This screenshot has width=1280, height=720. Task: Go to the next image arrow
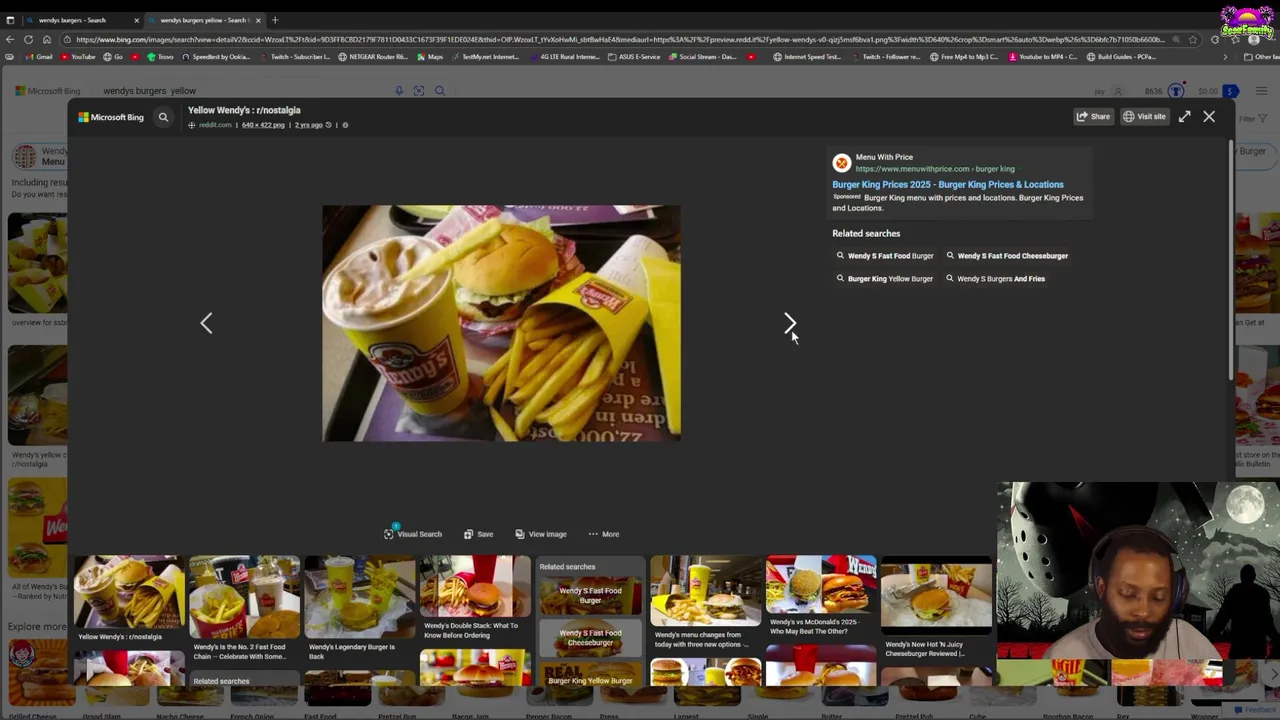(789, 323)
